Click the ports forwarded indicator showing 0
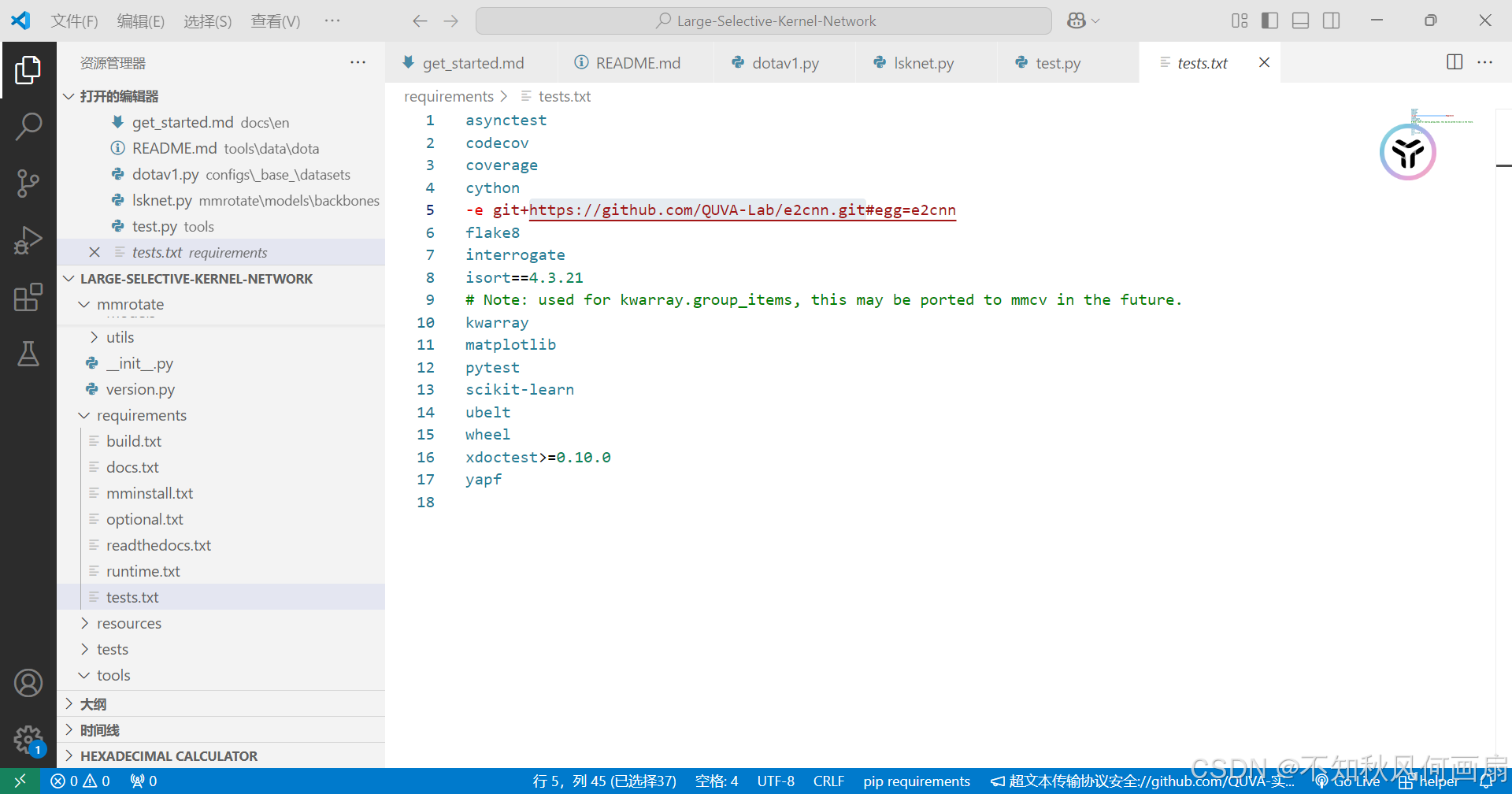Image resolution: width=1512 pixels, height=794 pixels. click(144, 781)
